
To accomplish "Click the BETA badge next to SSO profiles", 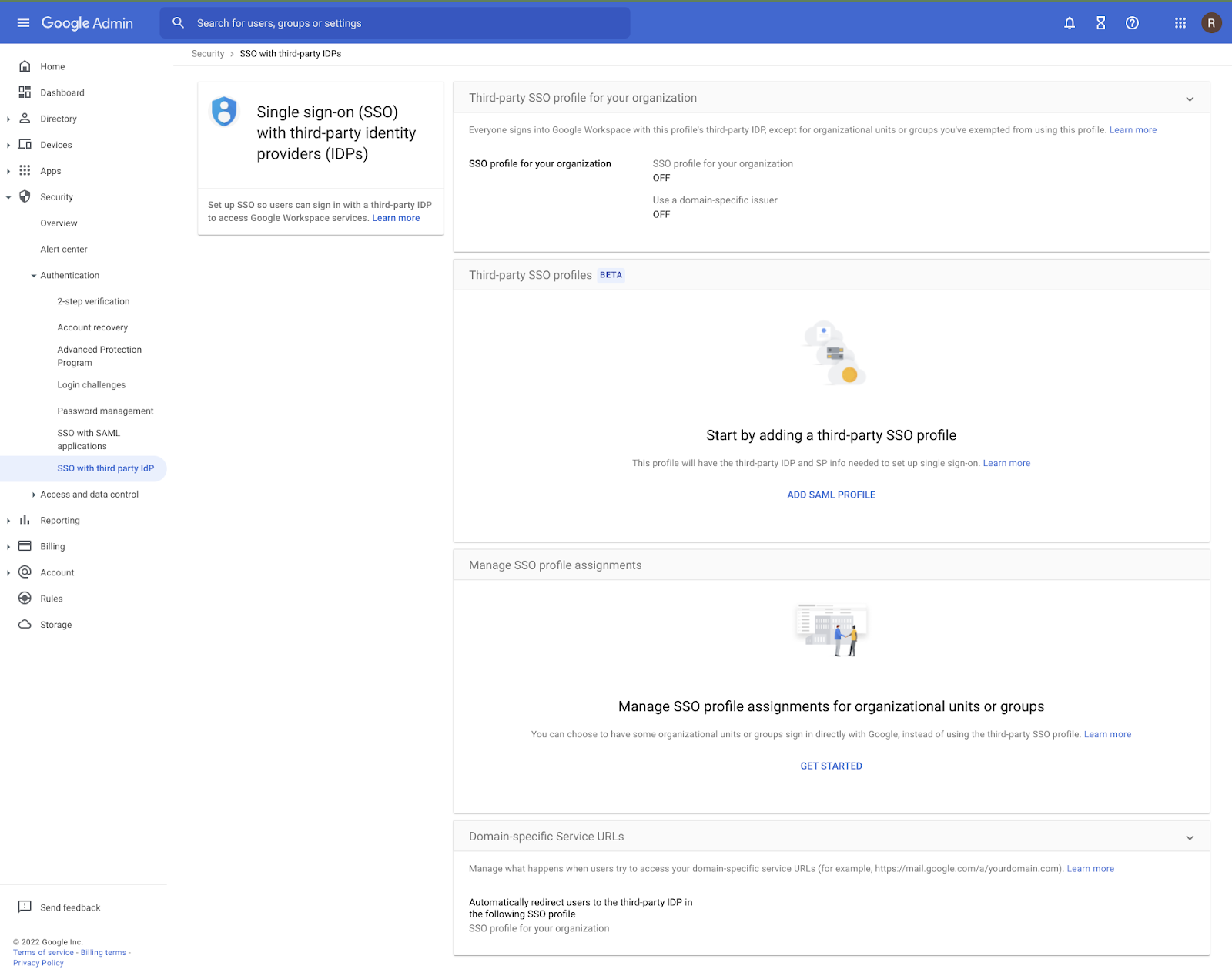I will pyautogui.click(x=611, y=275).
